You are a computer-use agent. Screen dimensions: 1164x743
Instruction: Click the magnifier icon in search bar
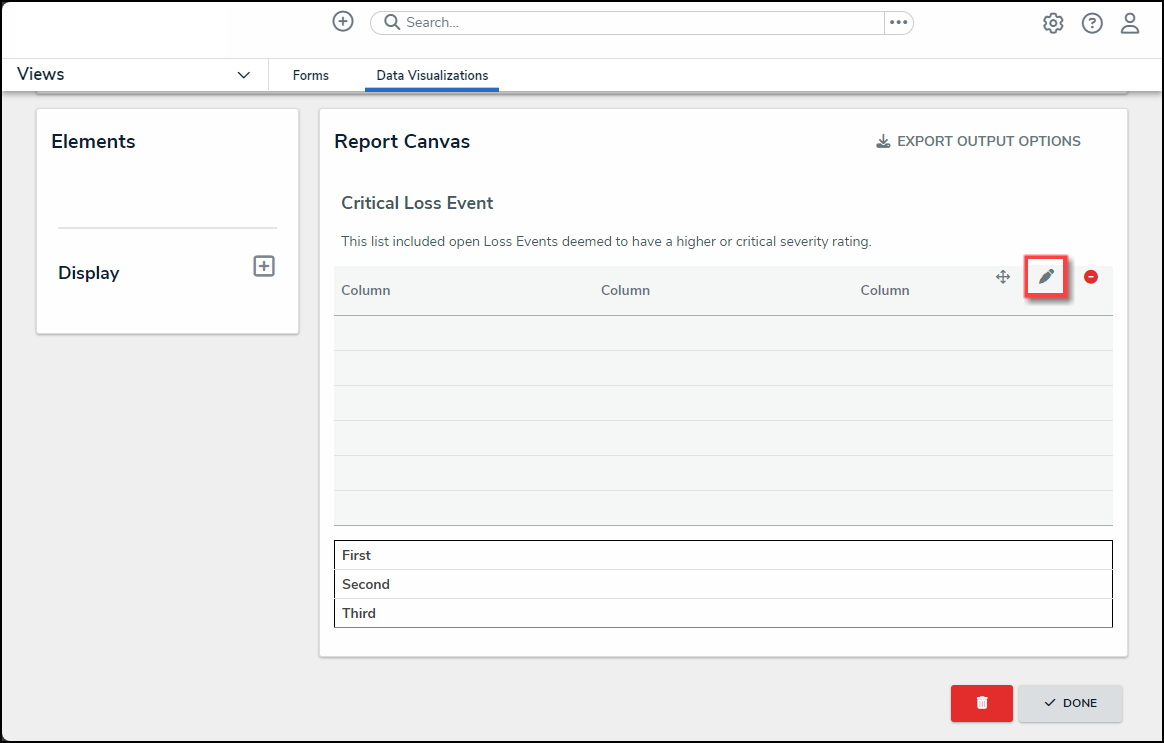(x=392, y=22)
